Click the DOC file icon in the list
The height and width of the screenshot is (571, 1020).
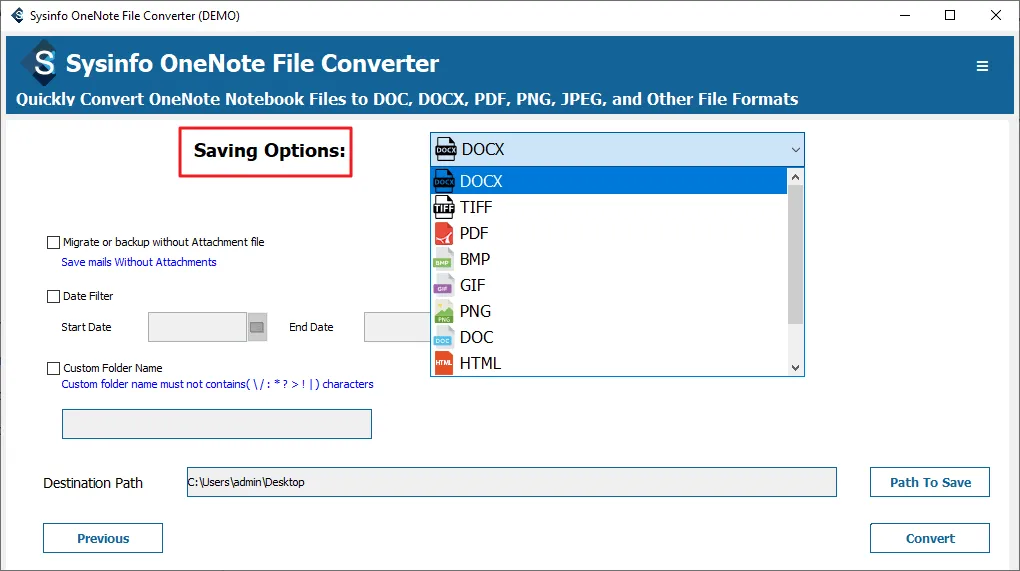pyautogui.click(x=444, y=337)
